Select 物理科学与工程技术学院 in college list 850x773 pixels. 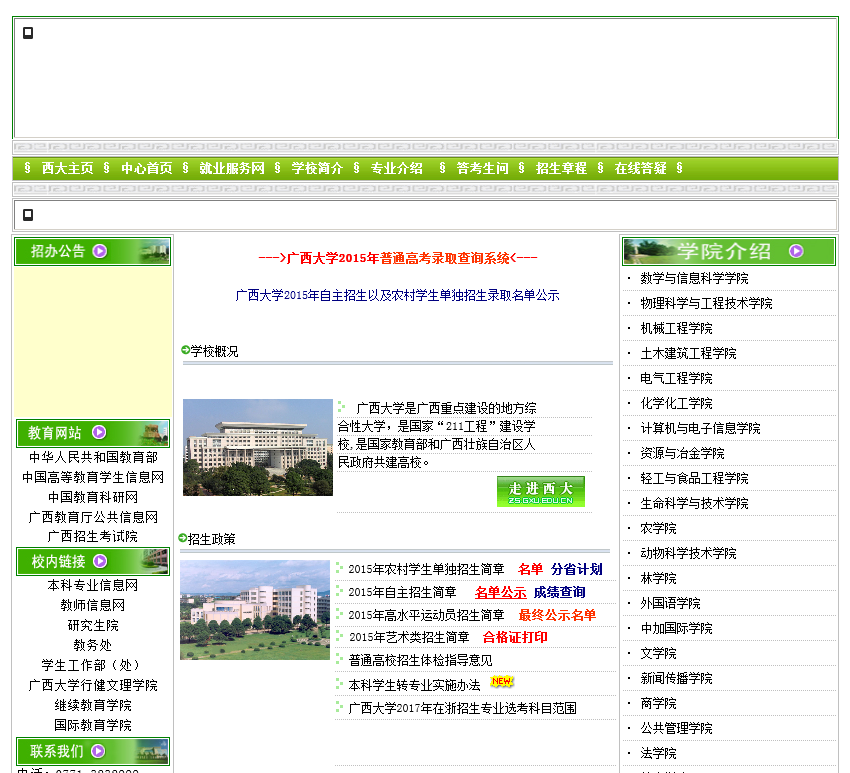706,303
